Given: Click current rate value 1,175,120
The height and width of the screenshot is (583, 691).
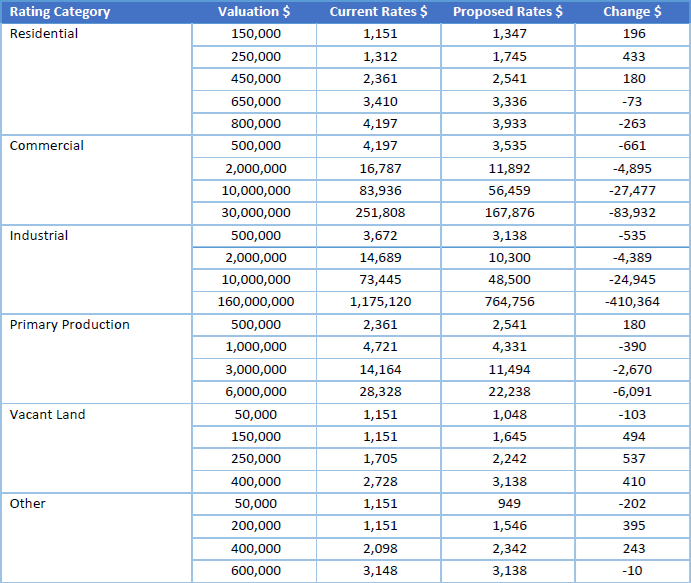Looking at the screenshot, I should point(380,302).
